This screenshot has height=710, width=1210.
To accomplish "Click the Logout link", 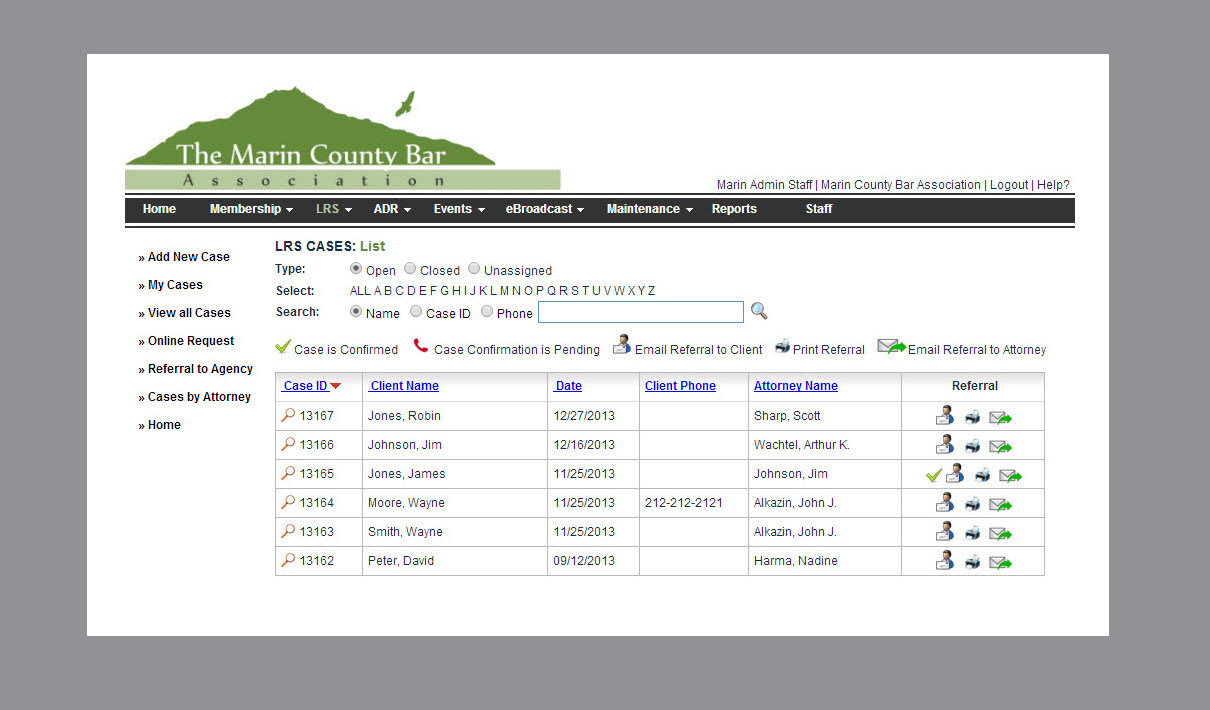I will point(1009,185).
